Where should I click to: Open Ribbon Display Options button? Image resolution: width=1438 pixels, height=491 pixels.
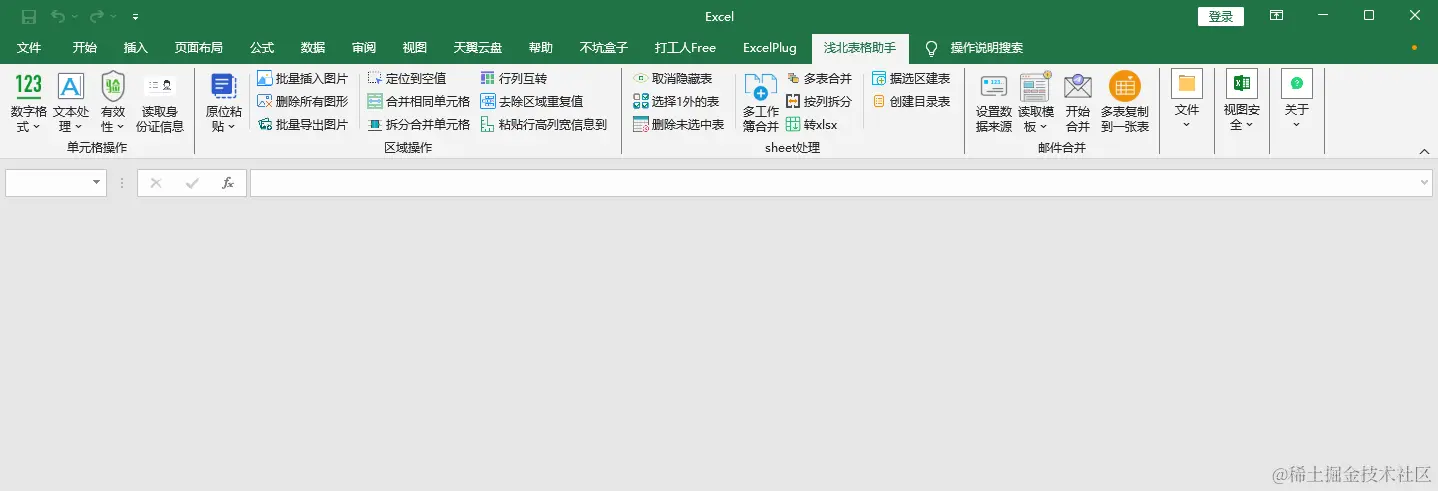click(x=1276, y=16)
